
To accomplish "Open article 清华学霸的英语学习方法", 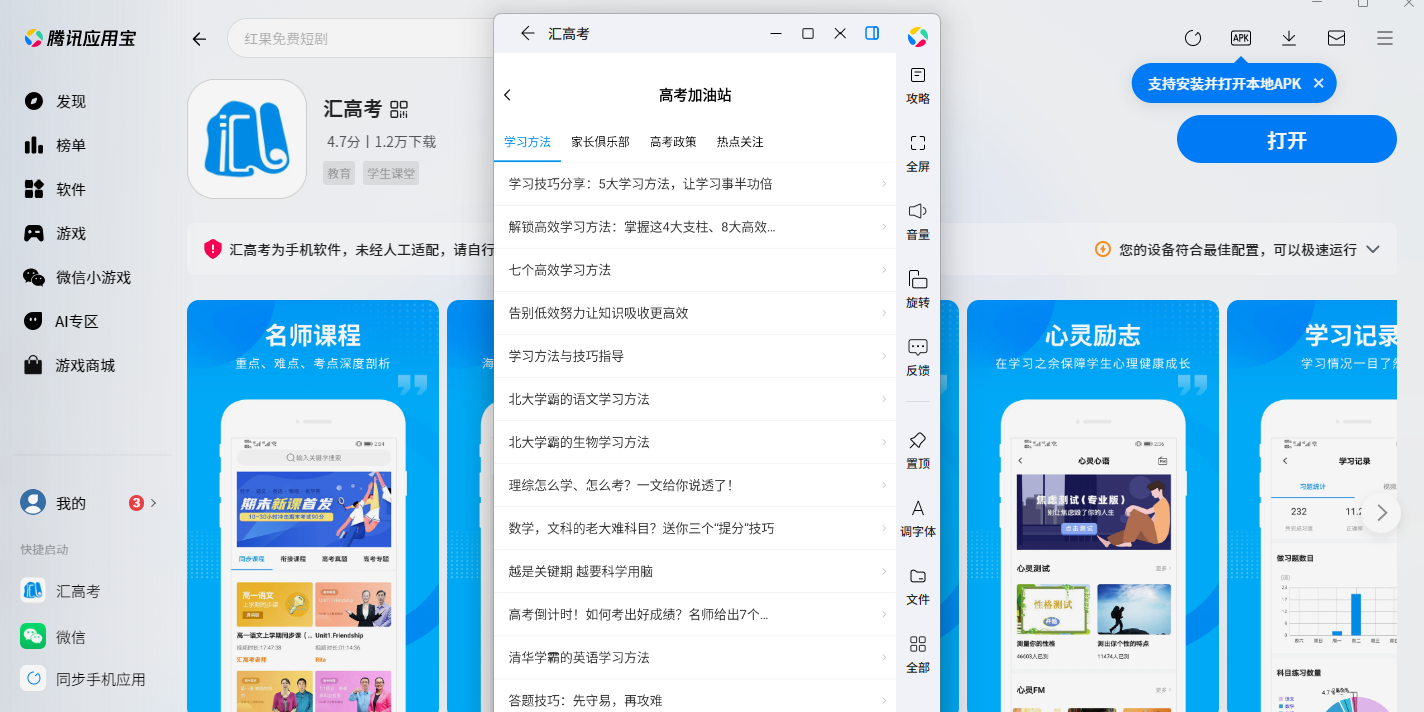I will [695, 657].
